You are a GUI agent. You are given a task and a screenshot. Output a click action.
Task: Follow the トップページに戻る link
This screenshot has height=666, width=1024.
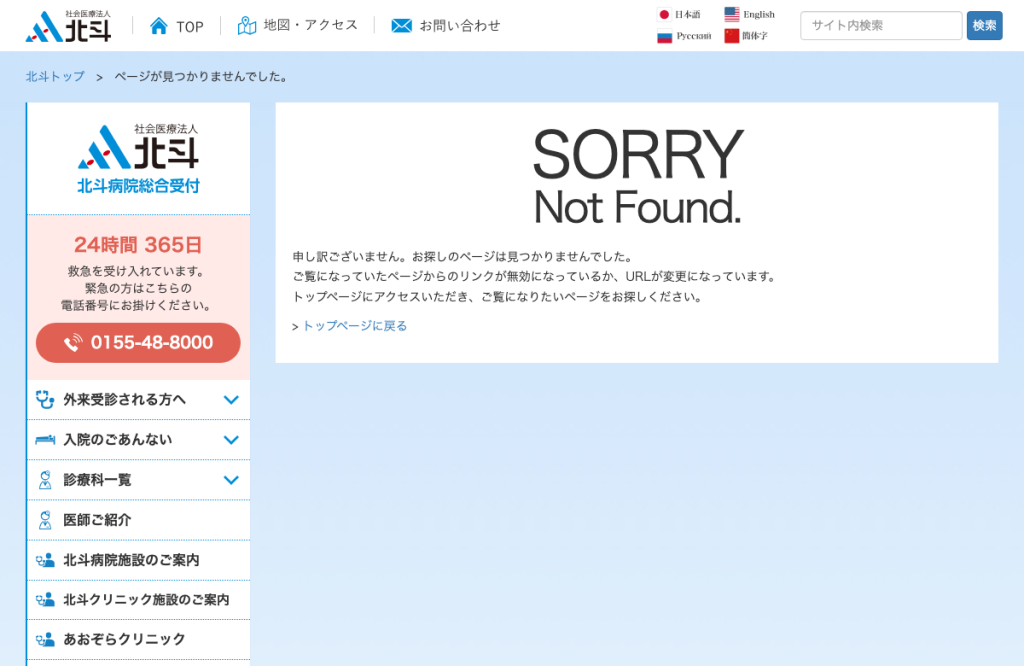355,326
